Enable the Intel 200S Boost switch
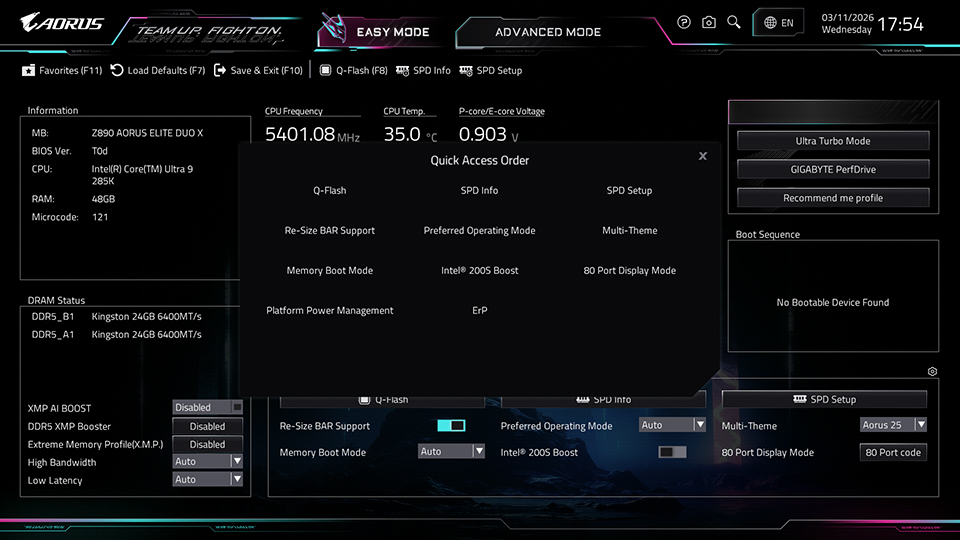Screen dimensions: 960x540 tap(672, 453)
